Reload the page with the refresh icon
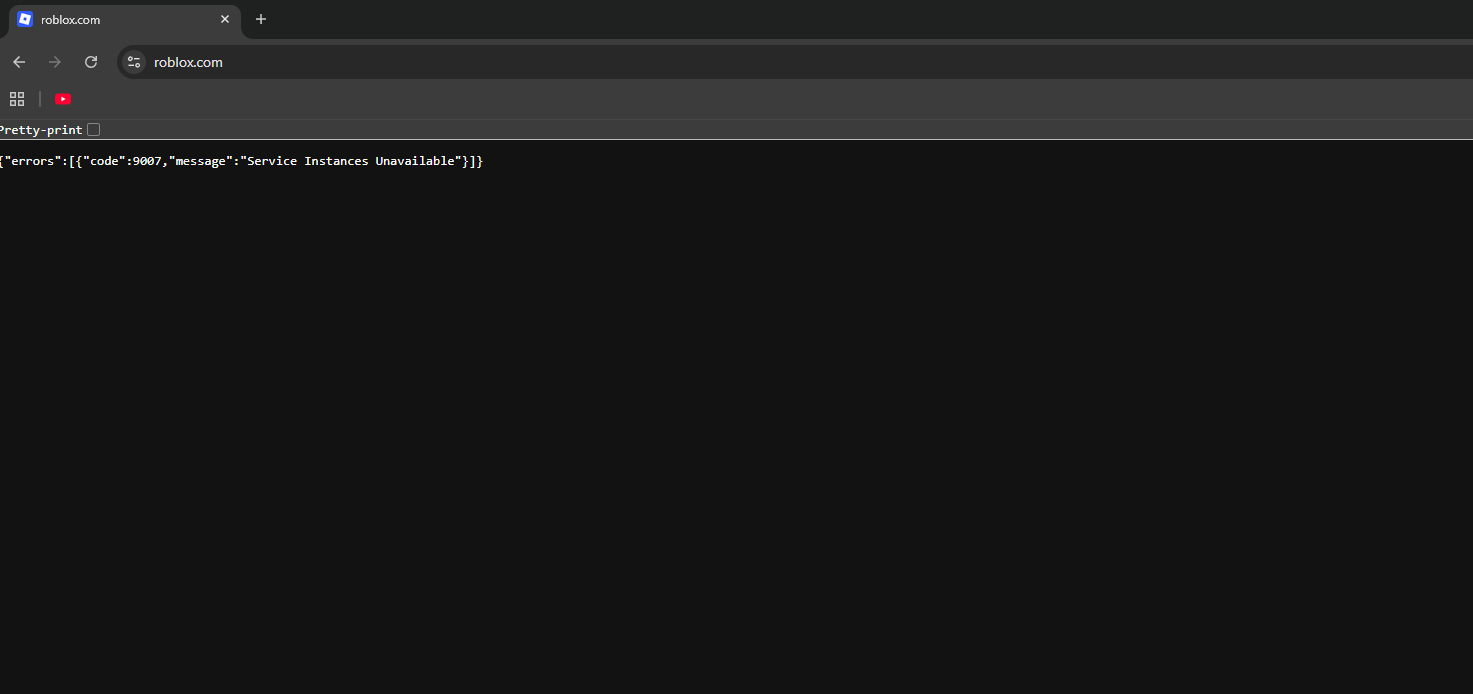Screen dimensions: 1473x694 (x=90, y=61)
